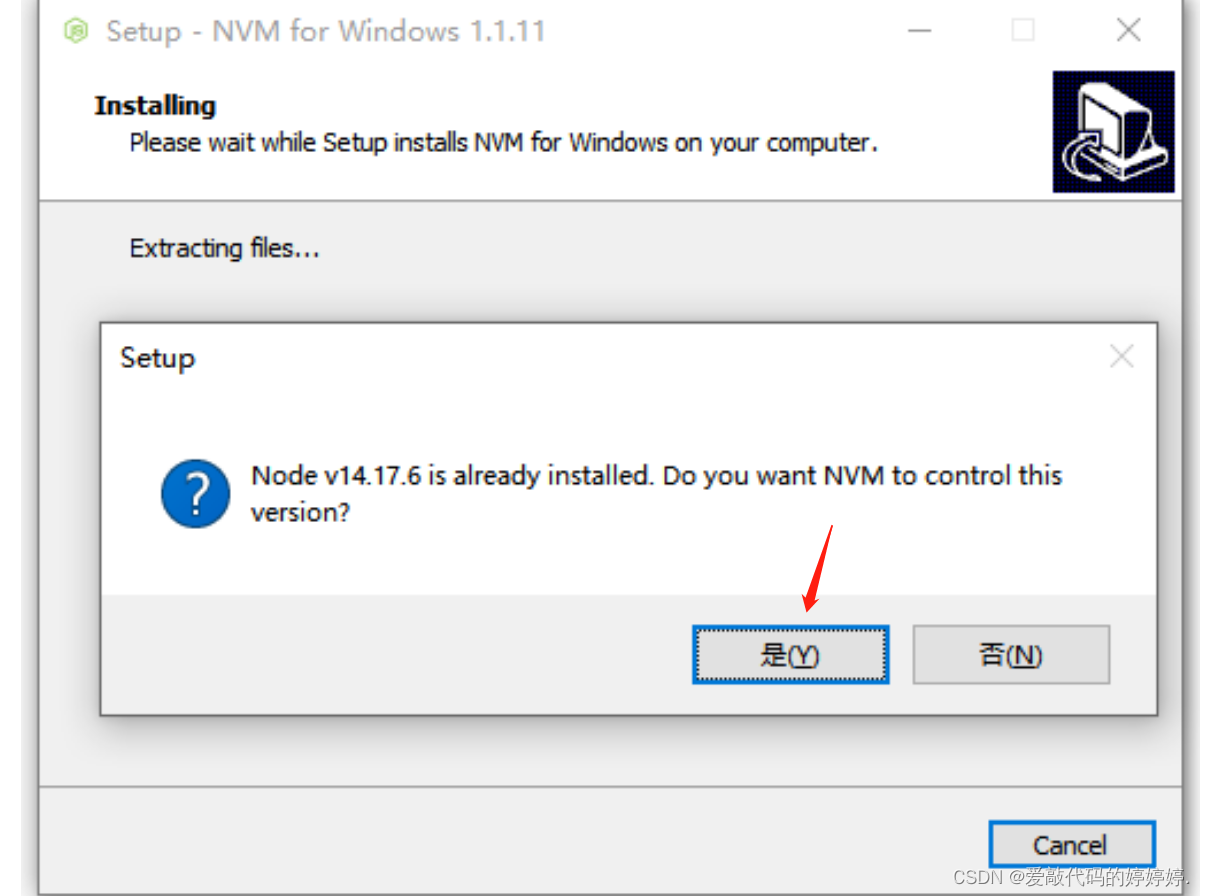The width and height of the screenshot is (1205, 896).
Task: Confirm NVM should control Node v14.17.6
Action: click(x=790, y=655)
